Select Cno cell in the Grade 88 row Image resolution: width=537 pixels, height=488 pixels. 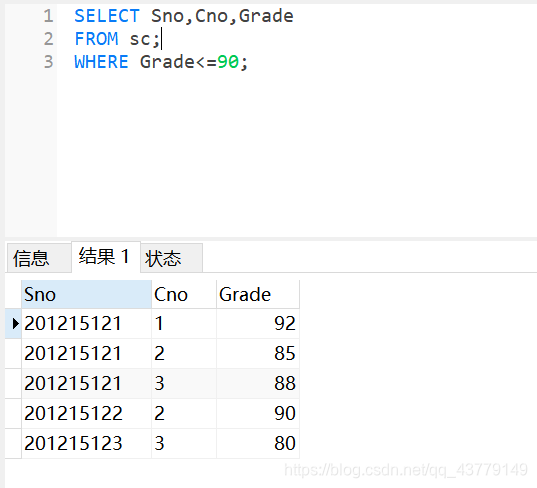(x=184, y=383)
